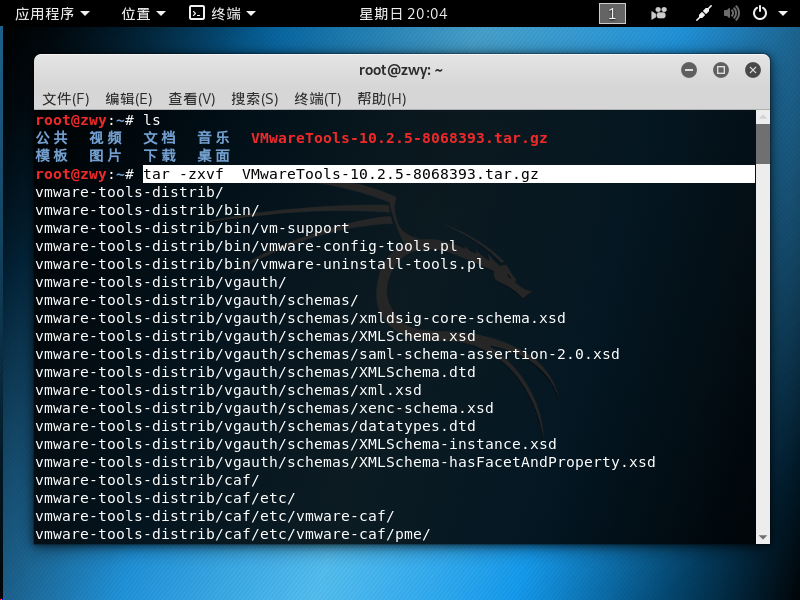Click line vmware-tools-distrib/vgauth/schemas/
The height and width of the screenshot is (600, 800).
[x=197, y=300]
